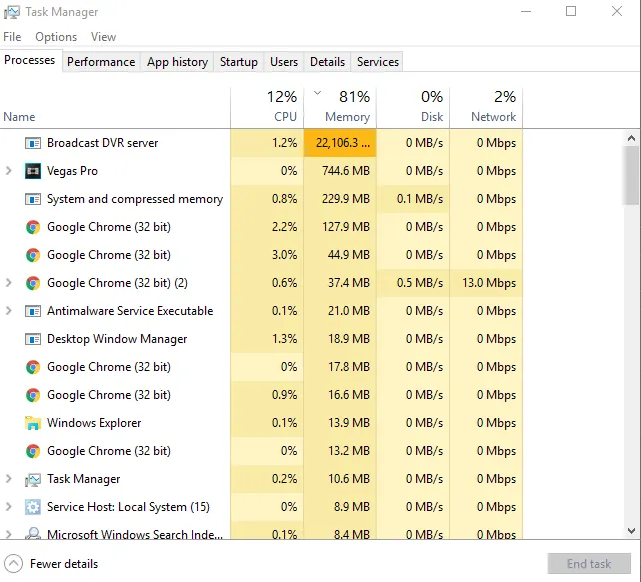Expand the Antimalware Service Executable group
641x582 pixels.
coord(8,311)
